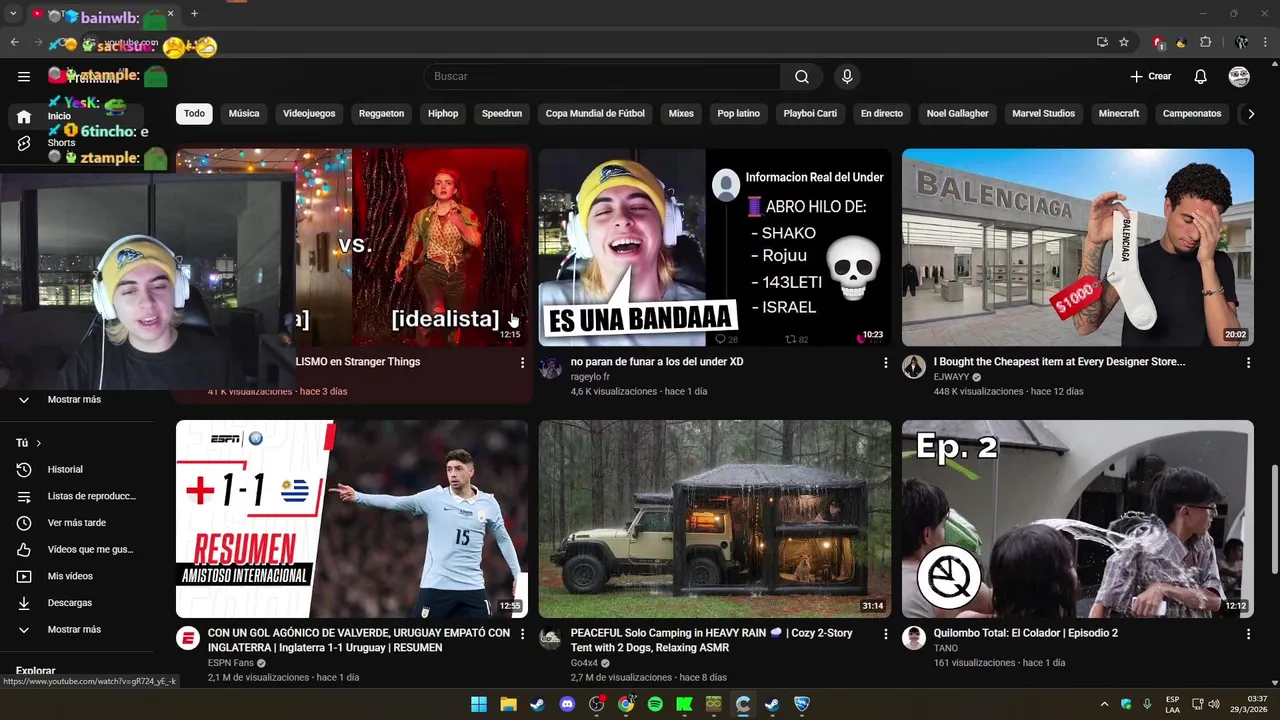Select the Copa Mundial de Fútbol chip

595,114
